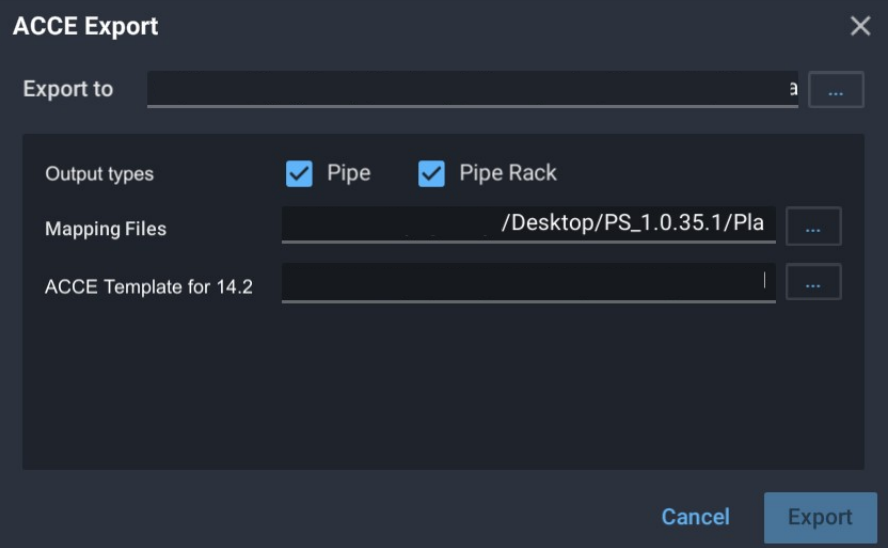
Task: Click the ACCE Export dialog title
Action: point(86,26)
